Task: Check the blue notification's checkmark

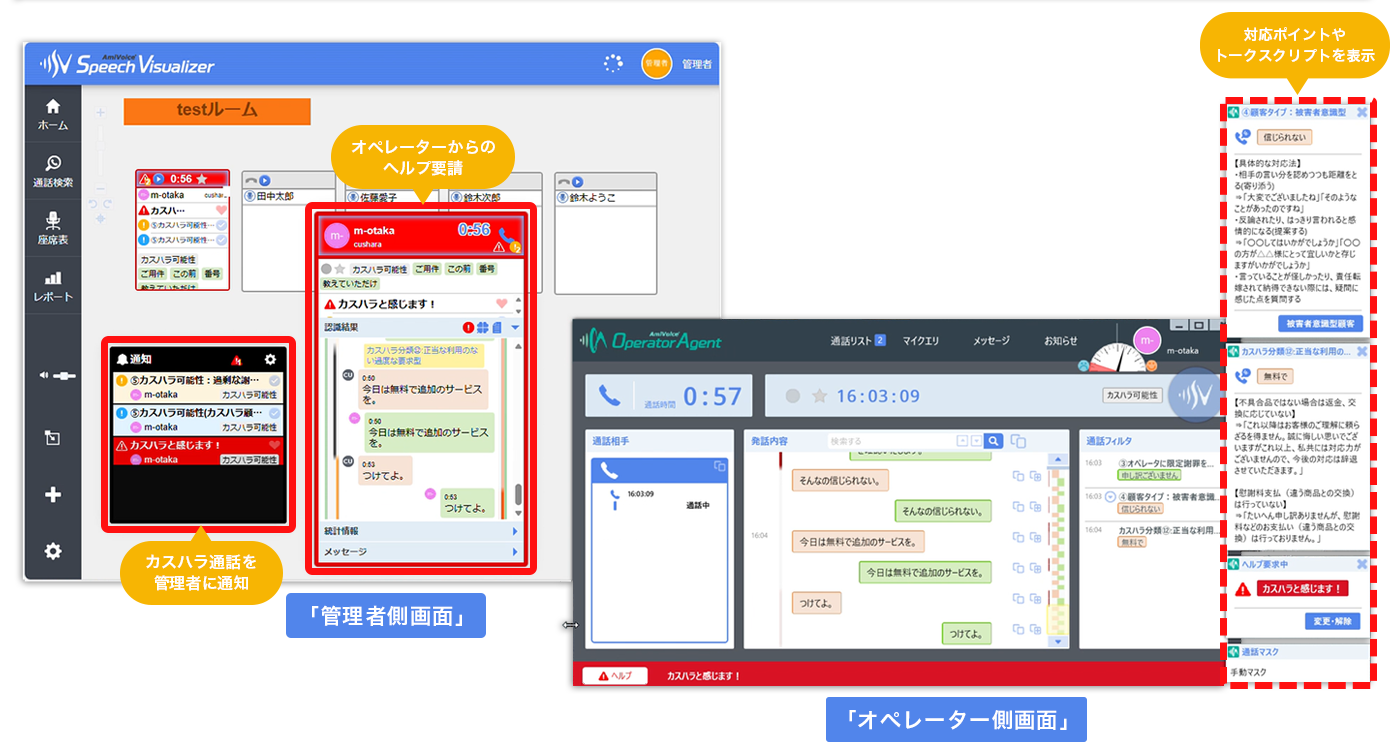Action: pyautogui.click(x=274, y=411)
